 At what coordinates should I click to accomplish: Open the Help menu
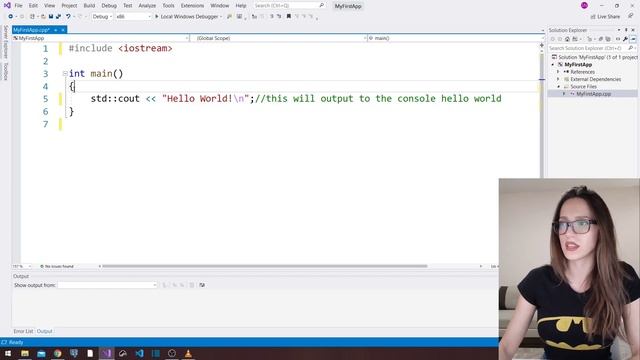(241, 6)
